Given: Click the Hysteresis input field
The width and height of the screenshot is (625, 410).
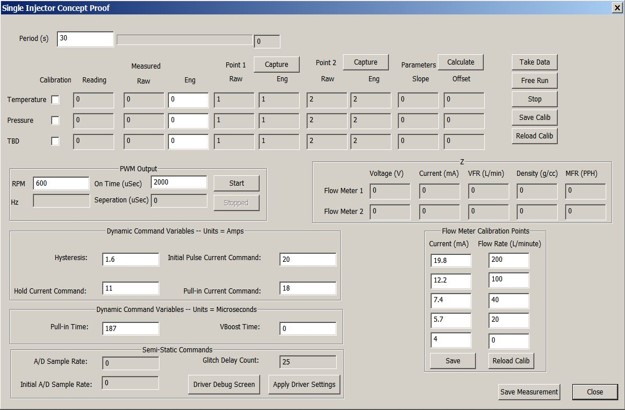Looking at the screenshot, I should [130, 259].
